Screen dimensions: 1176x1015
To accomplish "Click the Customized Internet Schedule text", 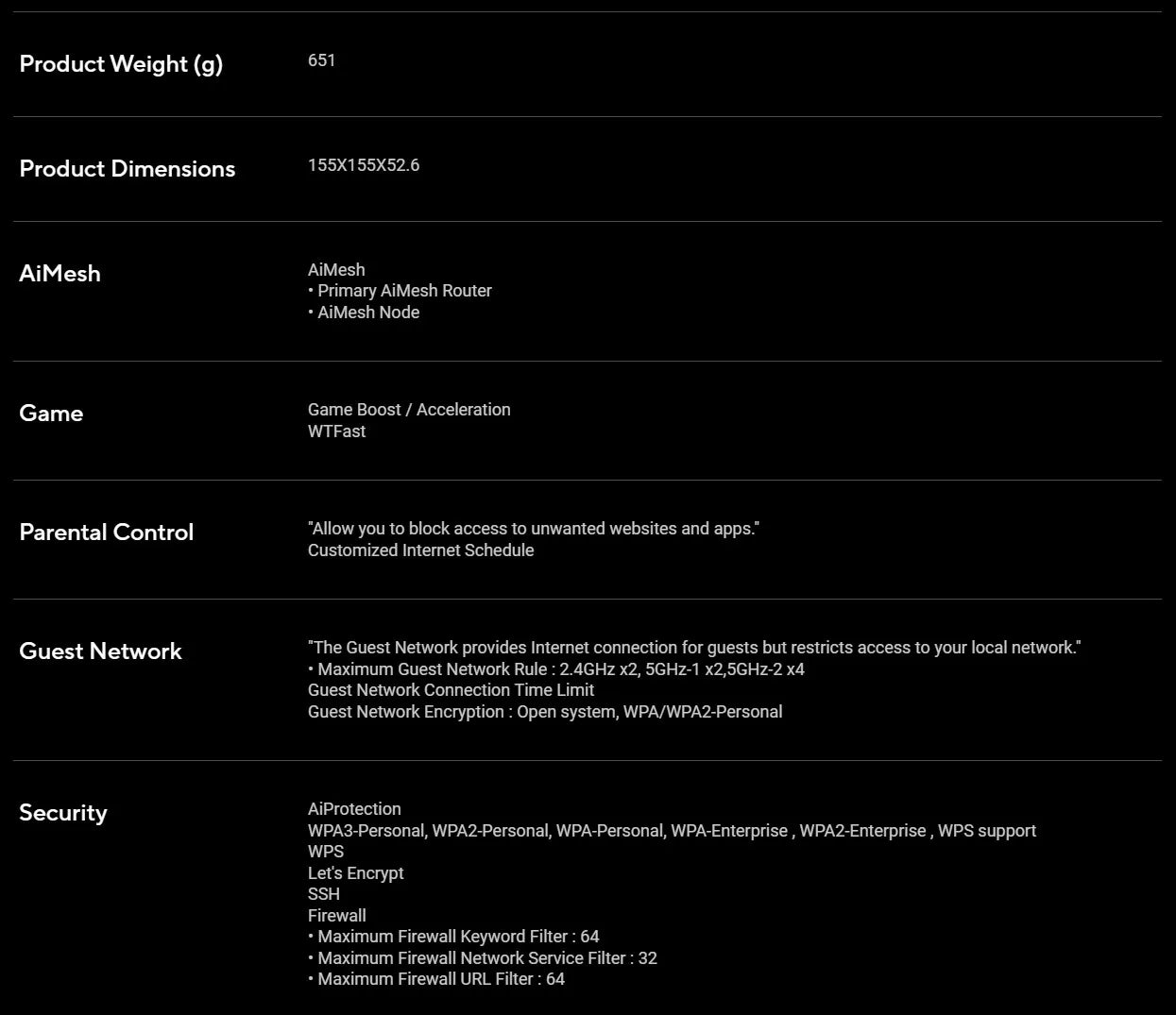I will coord(420,550).
